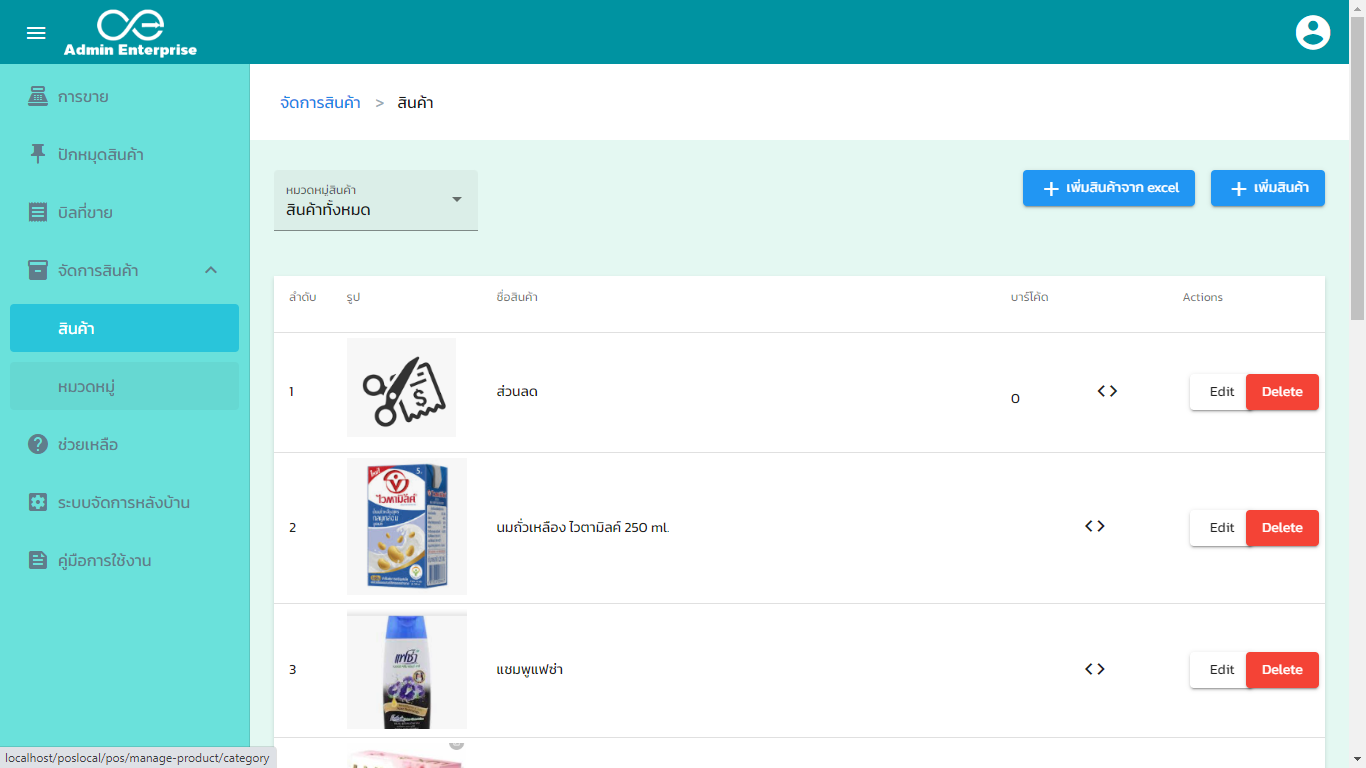Click the เพิ่มสินค้าจาก excel button

point(1108,187)
